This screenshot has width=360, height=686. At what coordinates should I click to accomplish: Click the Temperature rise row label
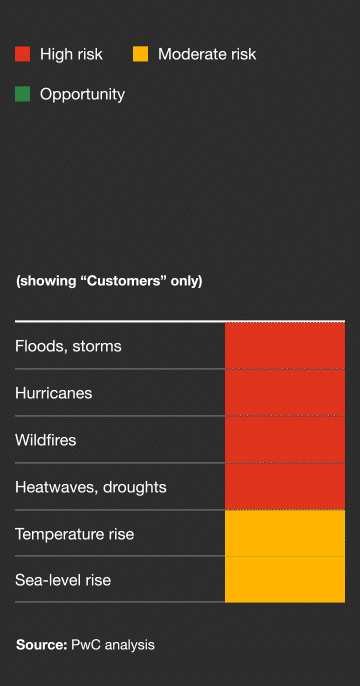[x=74, y=534]
